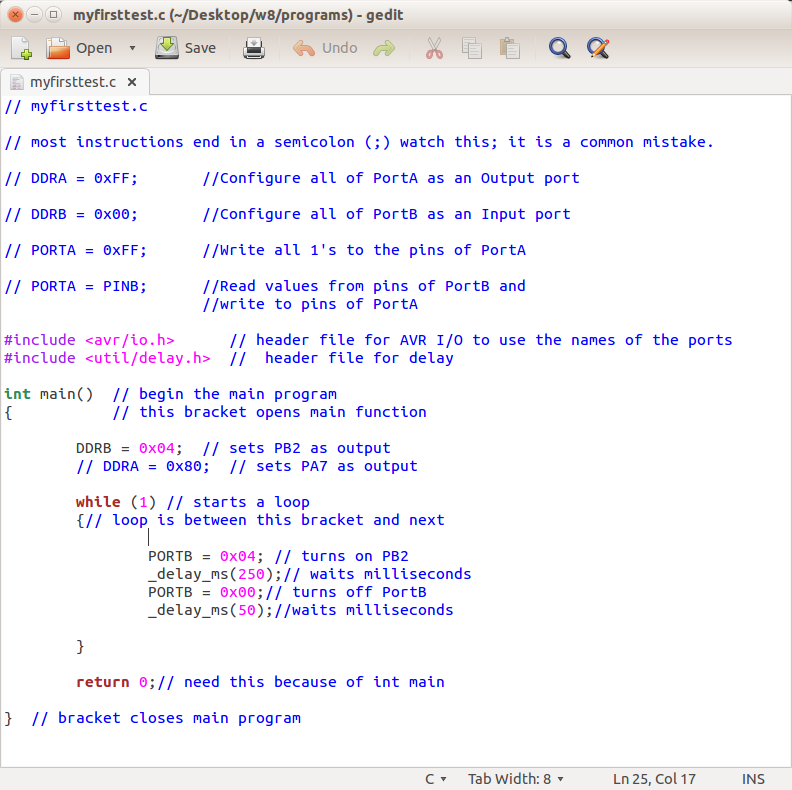Screen dimensions: 792x790
Task: Click the "//write to pins of PortA" comment
Action: (x=310, y=304)
